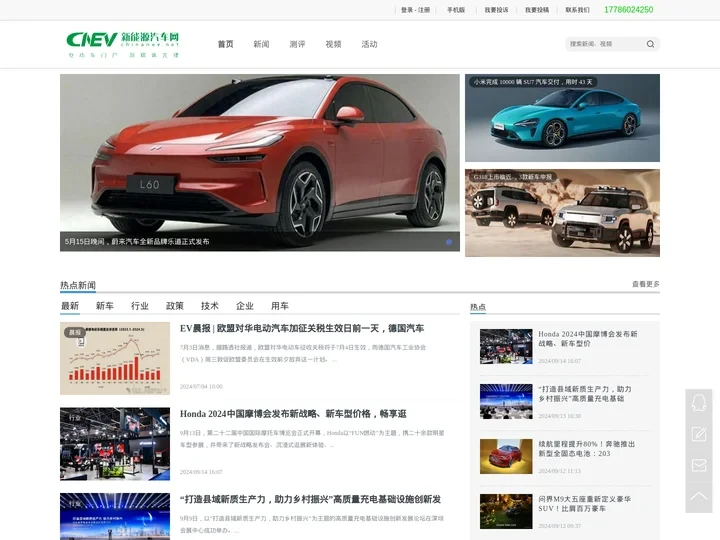The image size is (720, 540).
Task: Open the red L60 car banner image
Action: (259, 163)
